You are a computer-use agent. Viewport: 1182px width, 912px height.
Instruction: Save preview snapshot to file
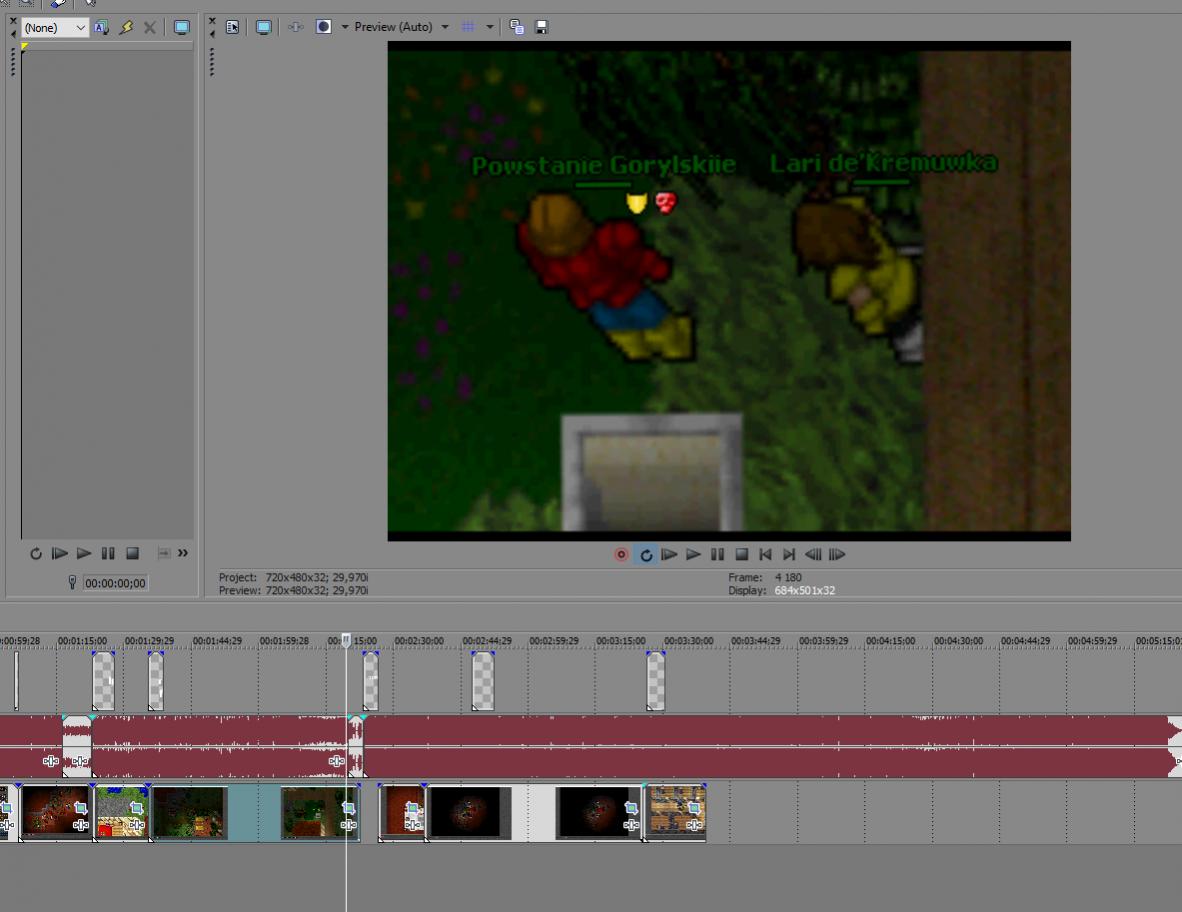[541, 27]
